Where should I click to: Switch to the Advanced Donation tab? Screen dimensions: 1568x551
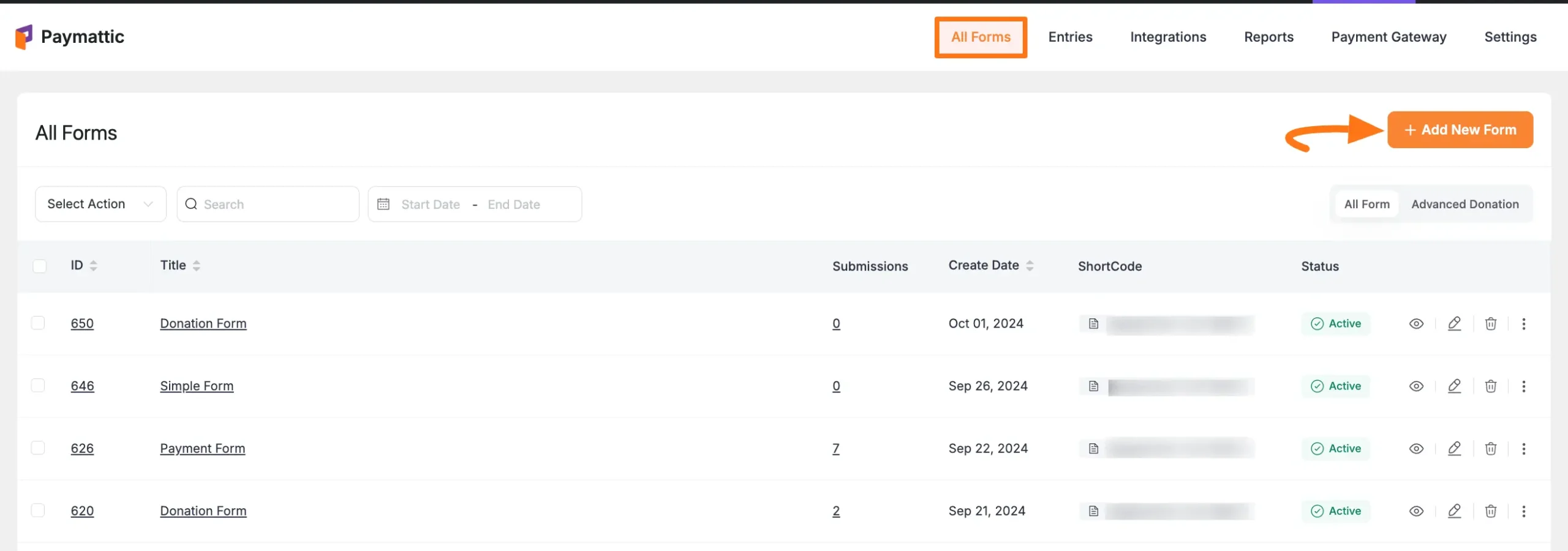pyautogui.click(x=1464, y=204)
